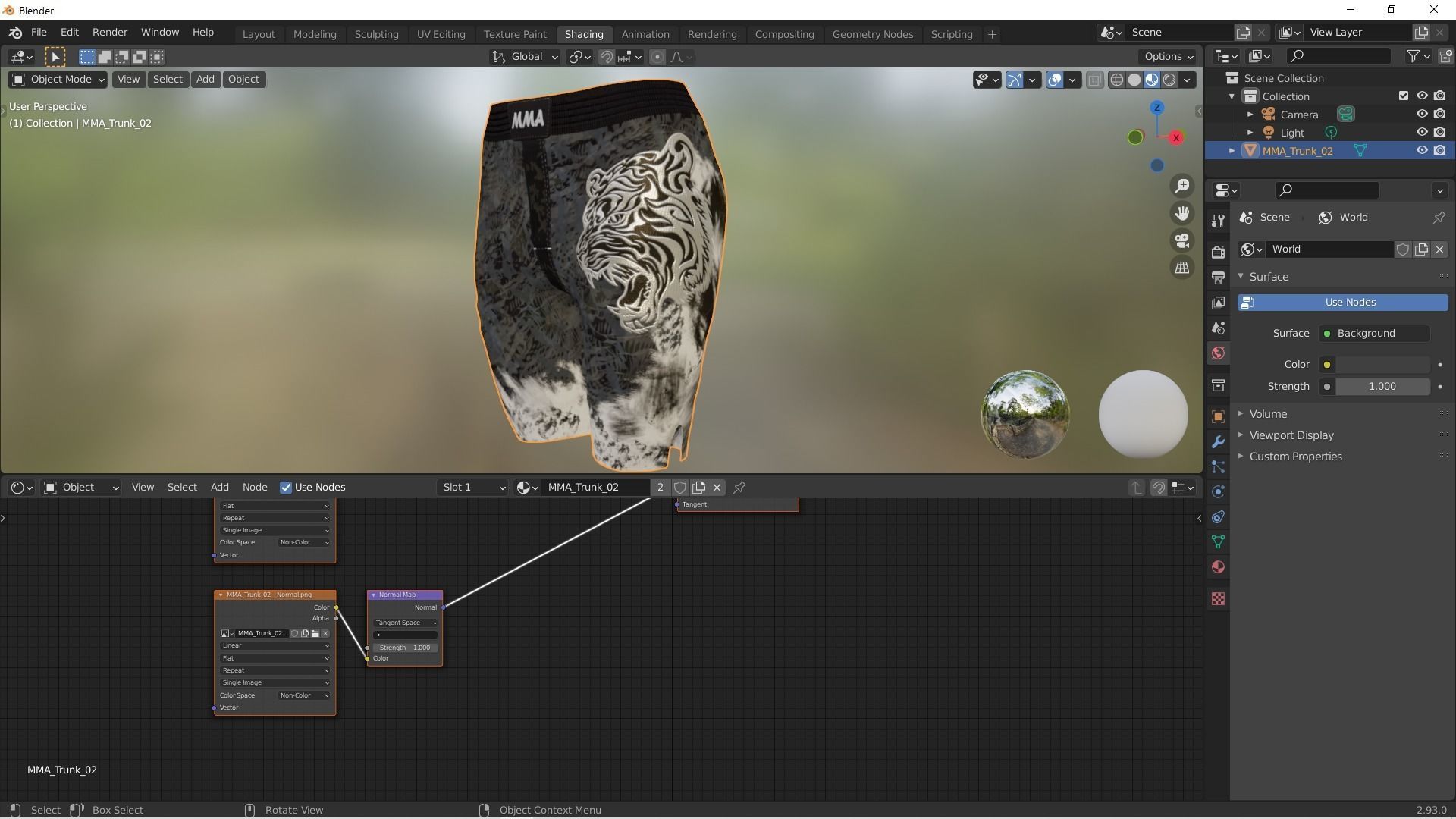Open Modifier properties wrench icon
Image resolution: width=1456 pixels, height=819 pixels.
(1218, 441)
